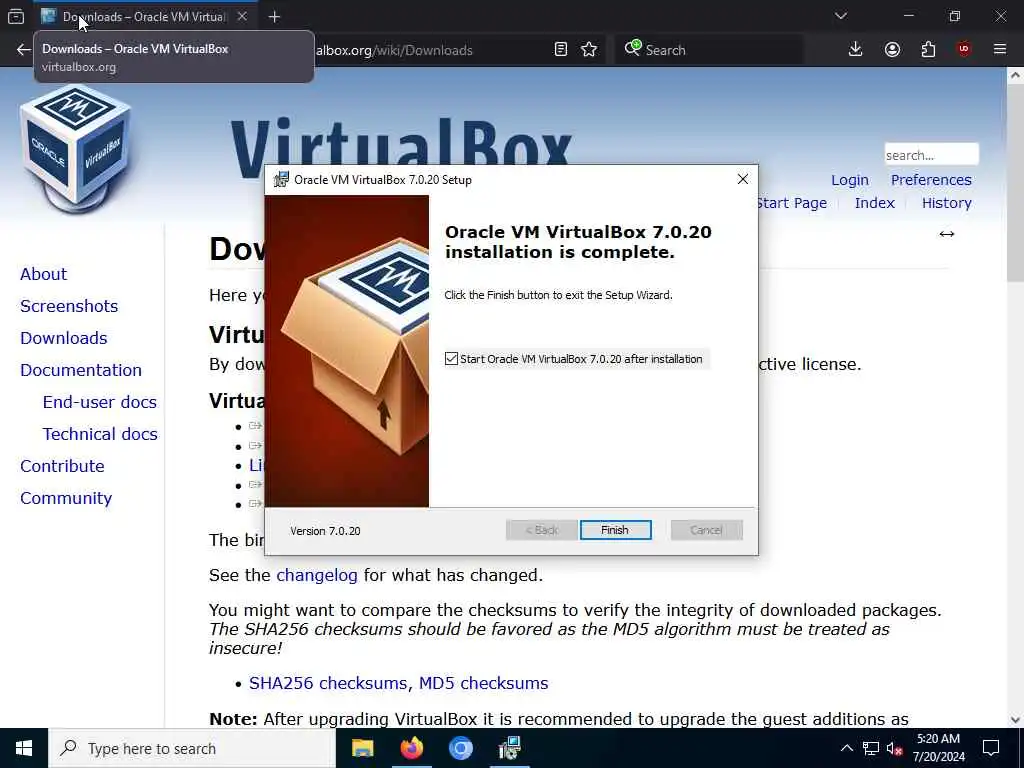The image size is (1024, 768).
Task: Open SHA256 checksums link
Action: coord(330,683)
